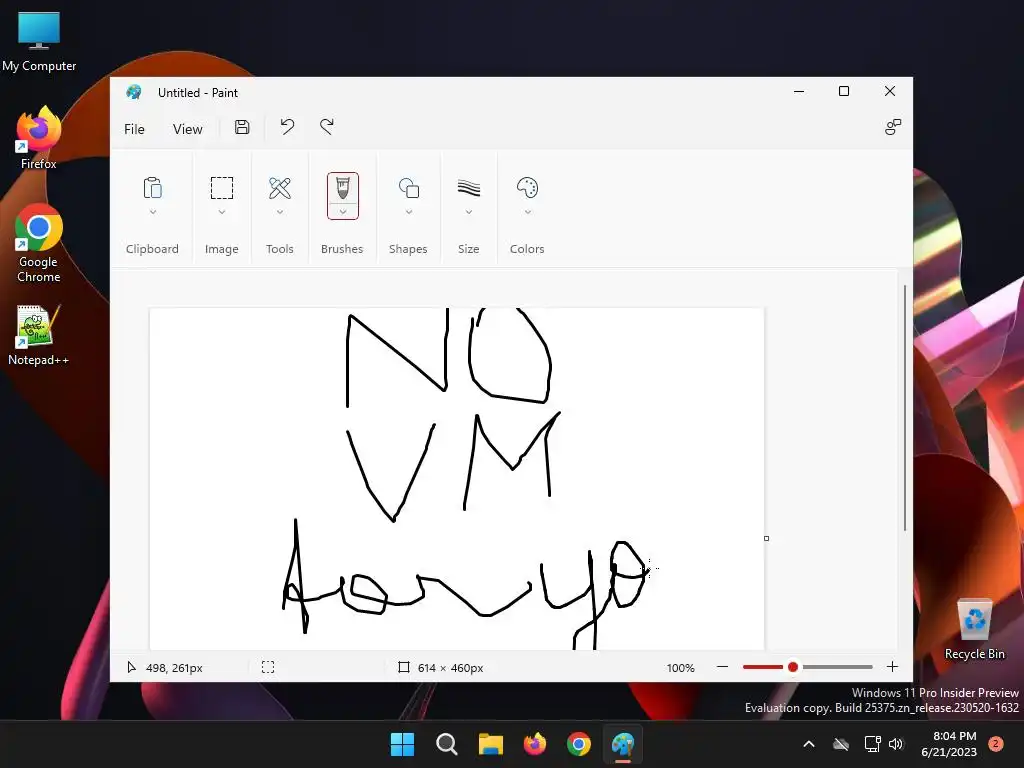This screenshot has height=768, width=1024.
Task: Click the zoom slider handle
Action: (793, 667)
